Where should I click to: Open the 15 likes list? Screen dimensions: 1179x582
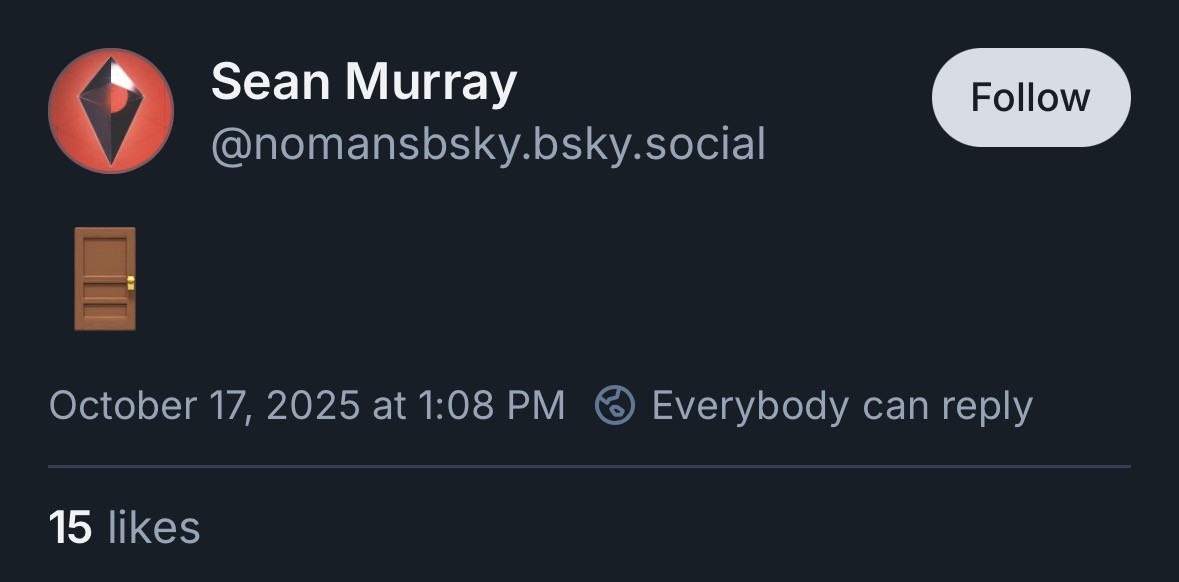coord(124,527)
